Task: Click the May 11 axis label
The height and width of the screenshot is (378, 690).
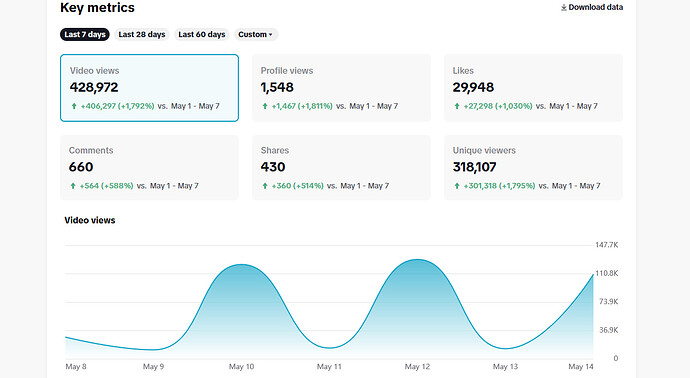Action: 329,367
